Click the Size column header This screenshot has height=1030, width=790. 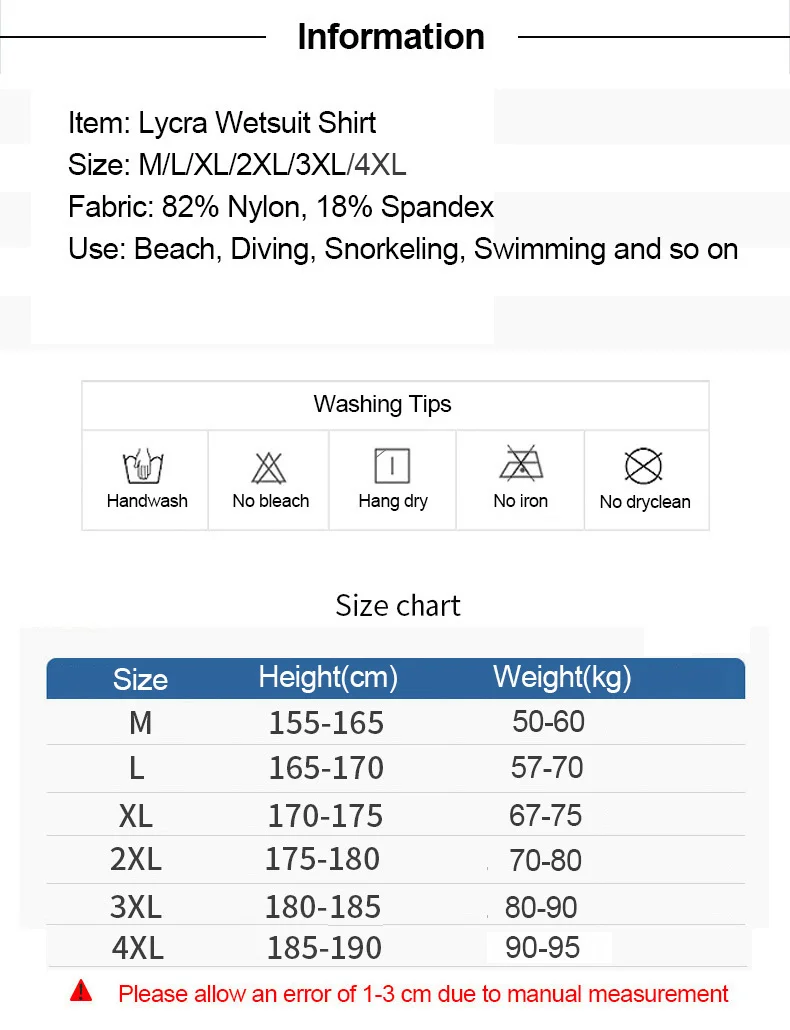(140, 679)
